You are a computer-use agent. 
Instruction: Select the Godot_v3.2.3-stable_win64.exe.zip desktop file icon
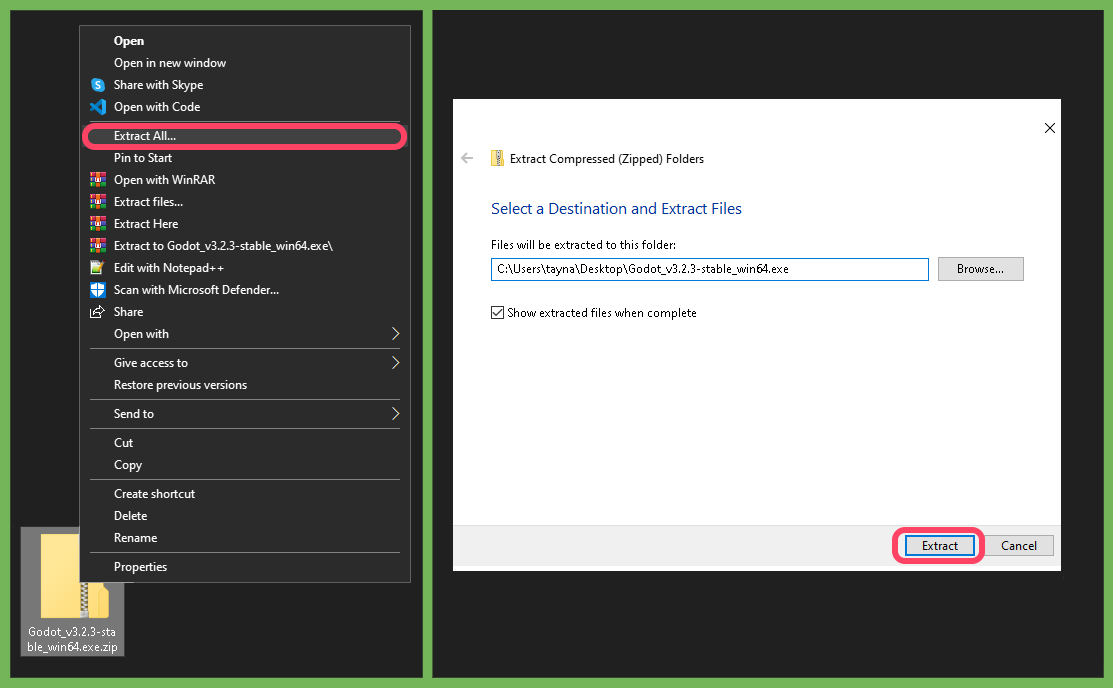pyautogui.click(x=72, y=591)
